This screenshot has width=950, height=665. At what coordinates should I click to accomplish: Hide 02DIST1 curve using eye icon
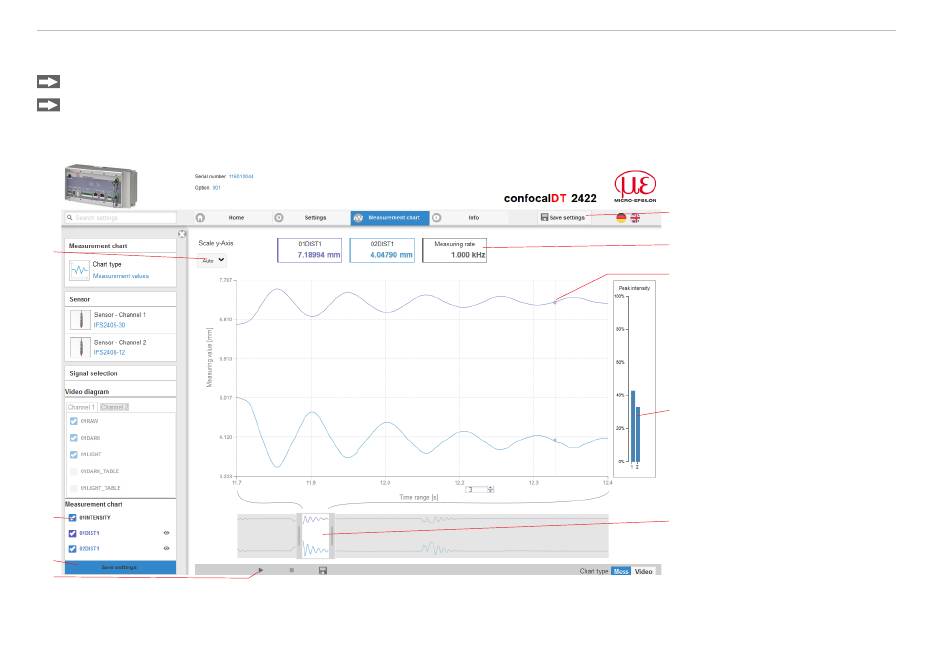[x=167, y=549]
